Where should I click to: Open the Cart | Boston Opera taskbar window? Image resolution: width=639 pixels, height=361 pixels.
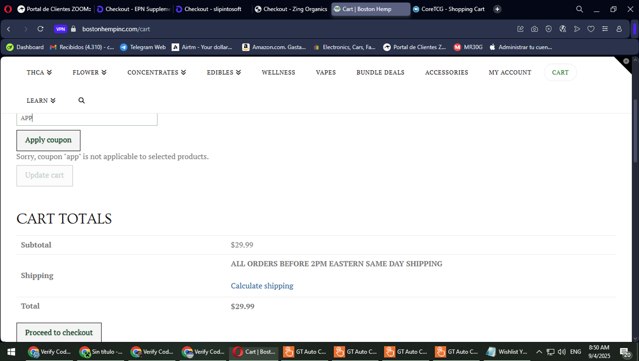pos(254,352)
